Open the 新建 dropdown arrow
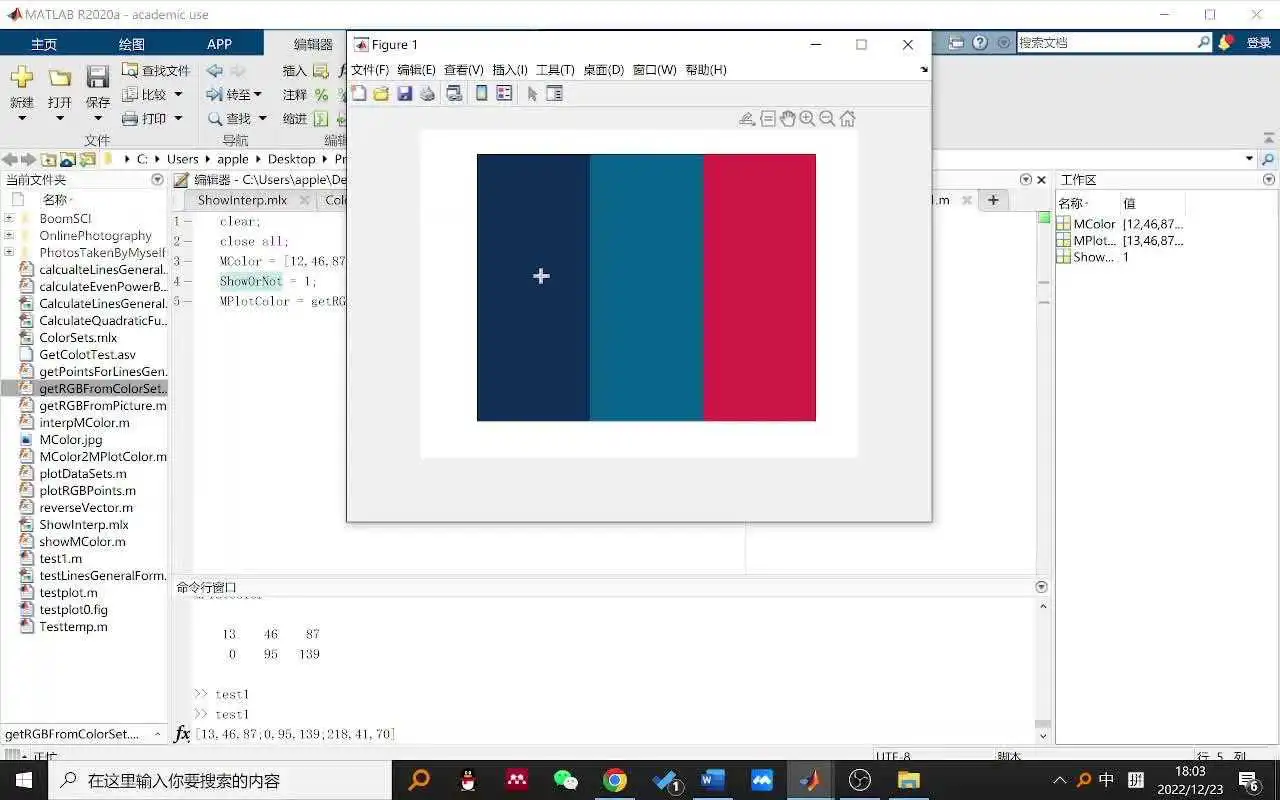The height and width of the screenshot is (800, 1280). click(x=22, y=119)
